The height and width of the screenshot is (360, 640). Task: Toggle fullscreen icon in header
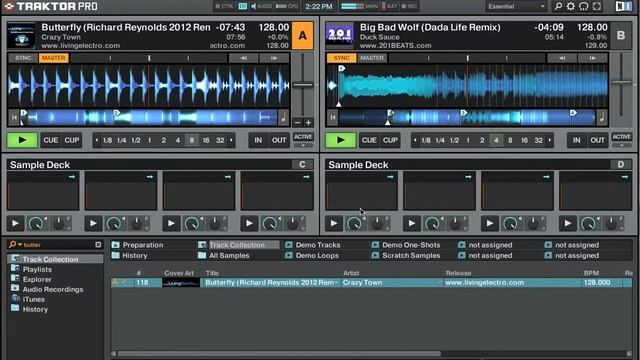(597, 6)
